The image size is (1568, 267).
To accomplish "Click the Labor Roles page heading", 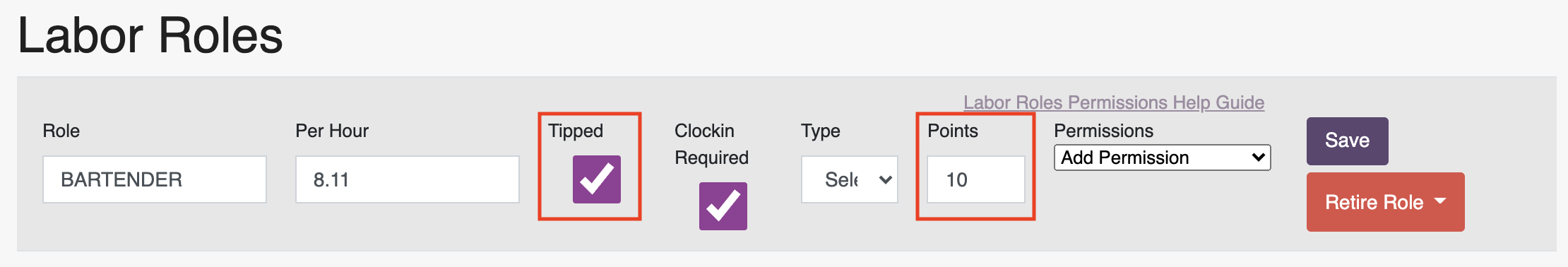I will tap(150, 35).
